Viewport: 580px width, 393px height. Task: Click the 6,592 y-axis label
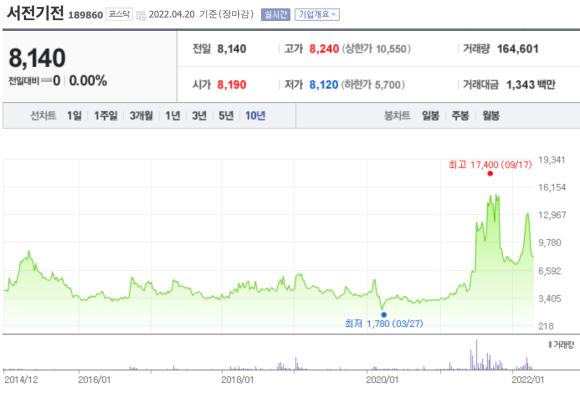pos(550,271)
